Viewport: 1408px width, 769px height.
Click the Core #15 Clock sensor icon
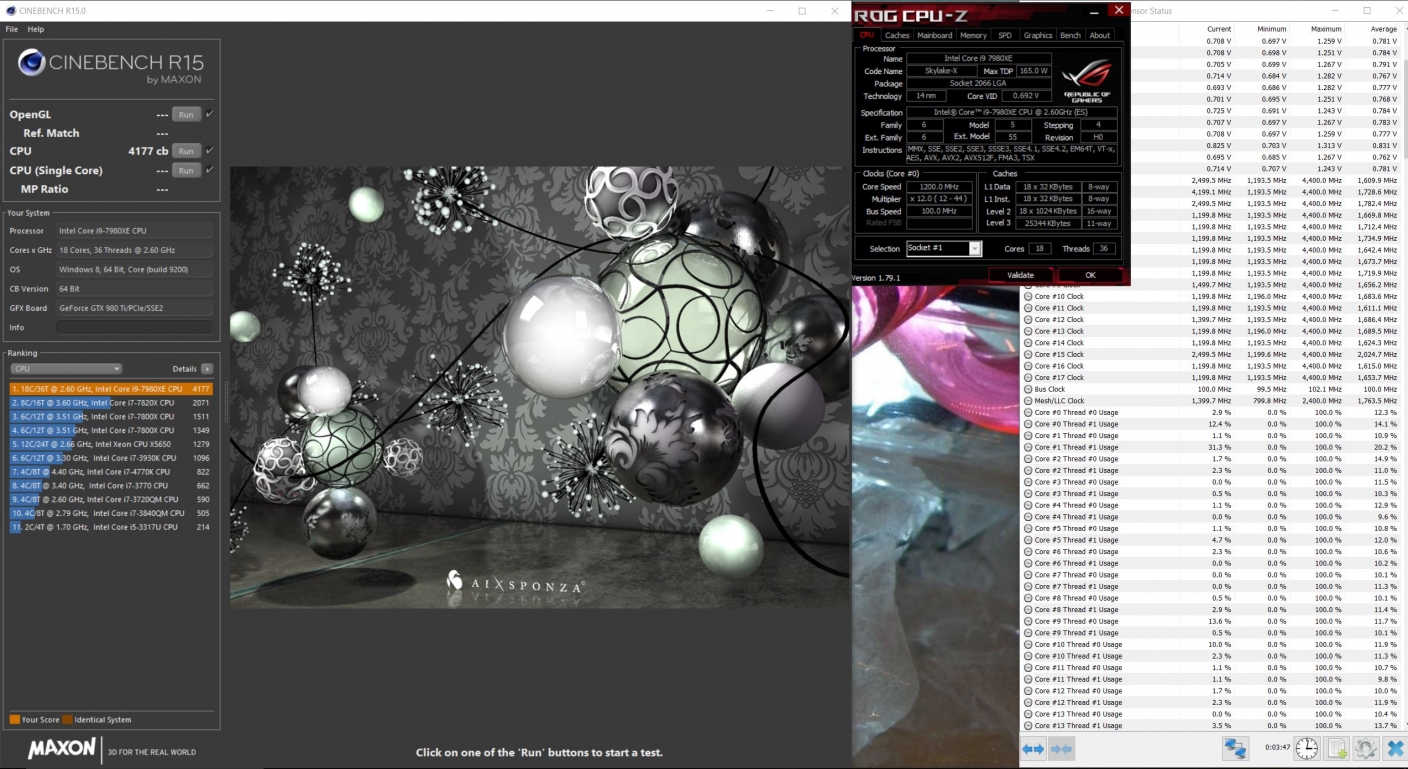1028,354
